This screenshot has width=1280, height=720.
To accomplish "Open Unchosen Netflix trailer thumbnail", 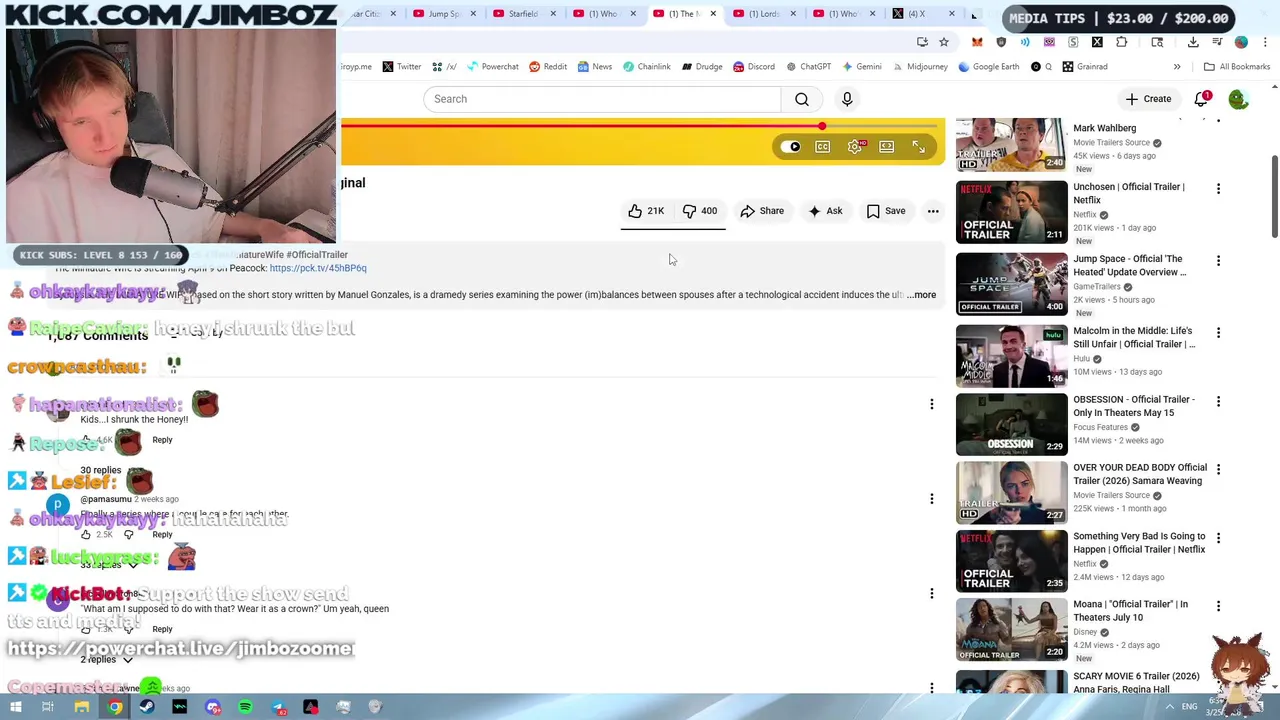I will coord(1011,212).
